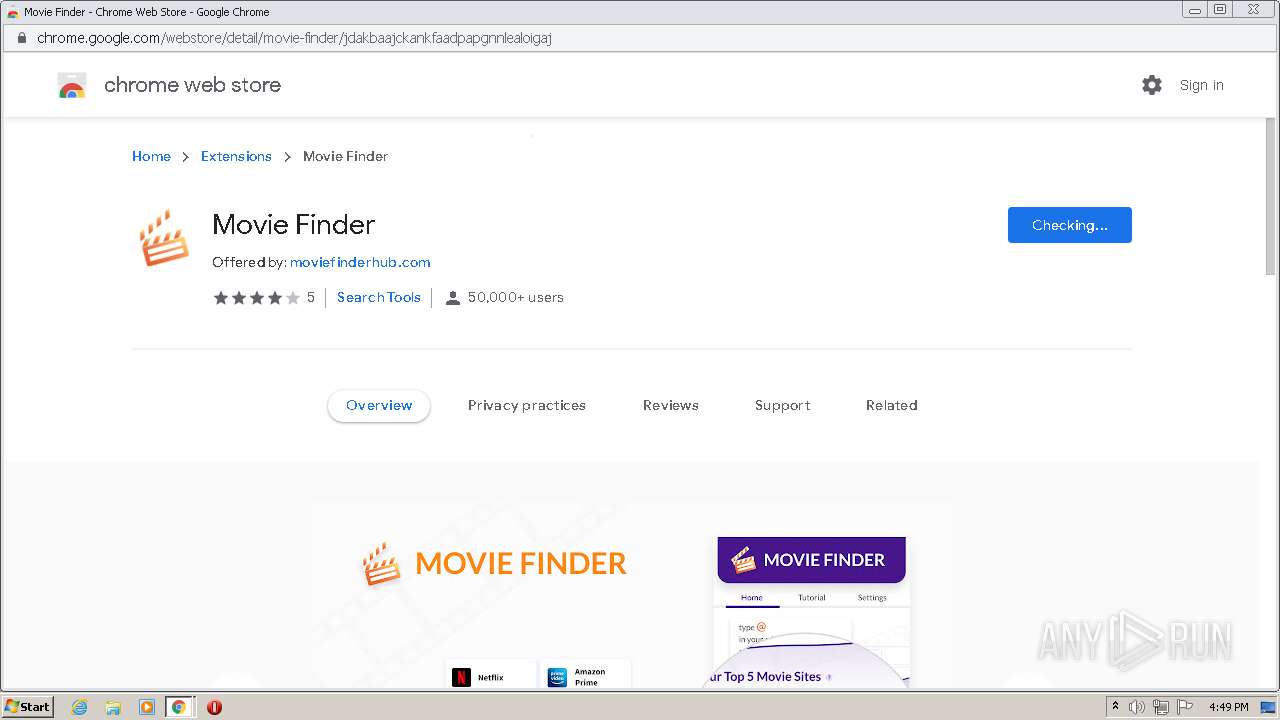Open the Start menu

pos(27,707)
